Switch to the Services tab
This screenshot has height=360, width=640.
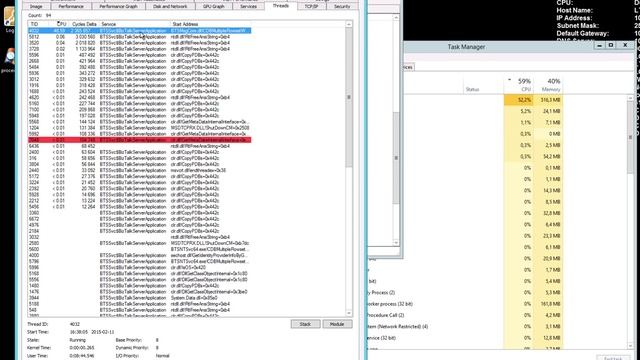point(248,7)
